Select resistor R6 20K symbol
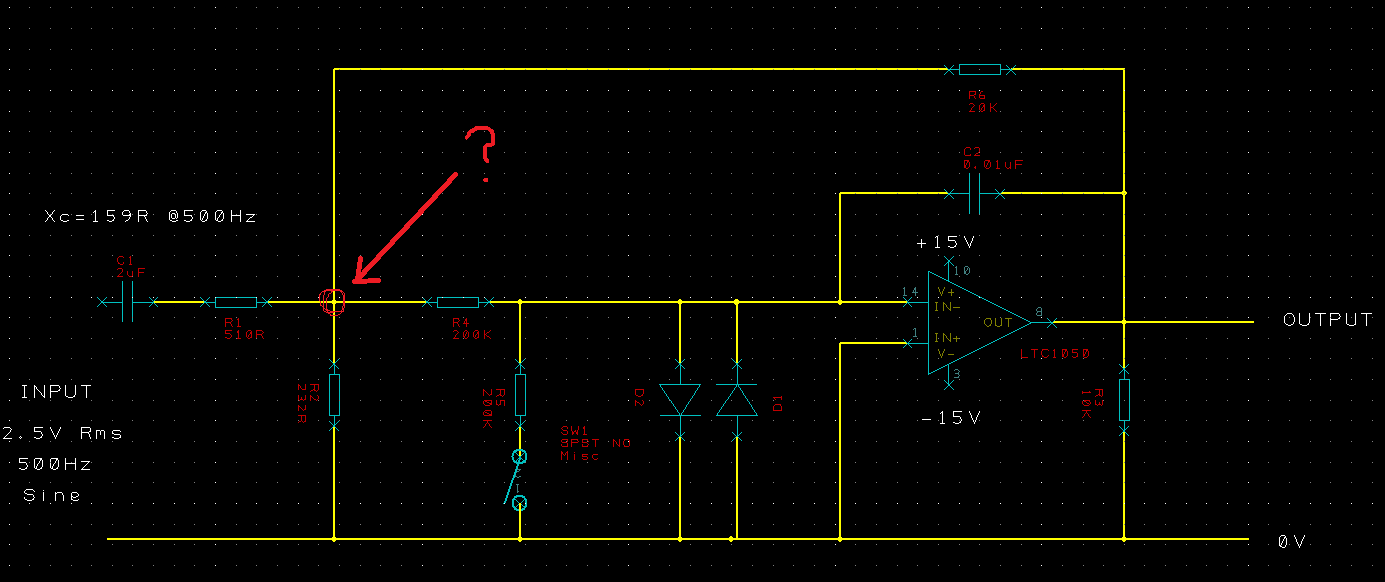The height and width of the screenshot is (582, 1385). [979, 70]
